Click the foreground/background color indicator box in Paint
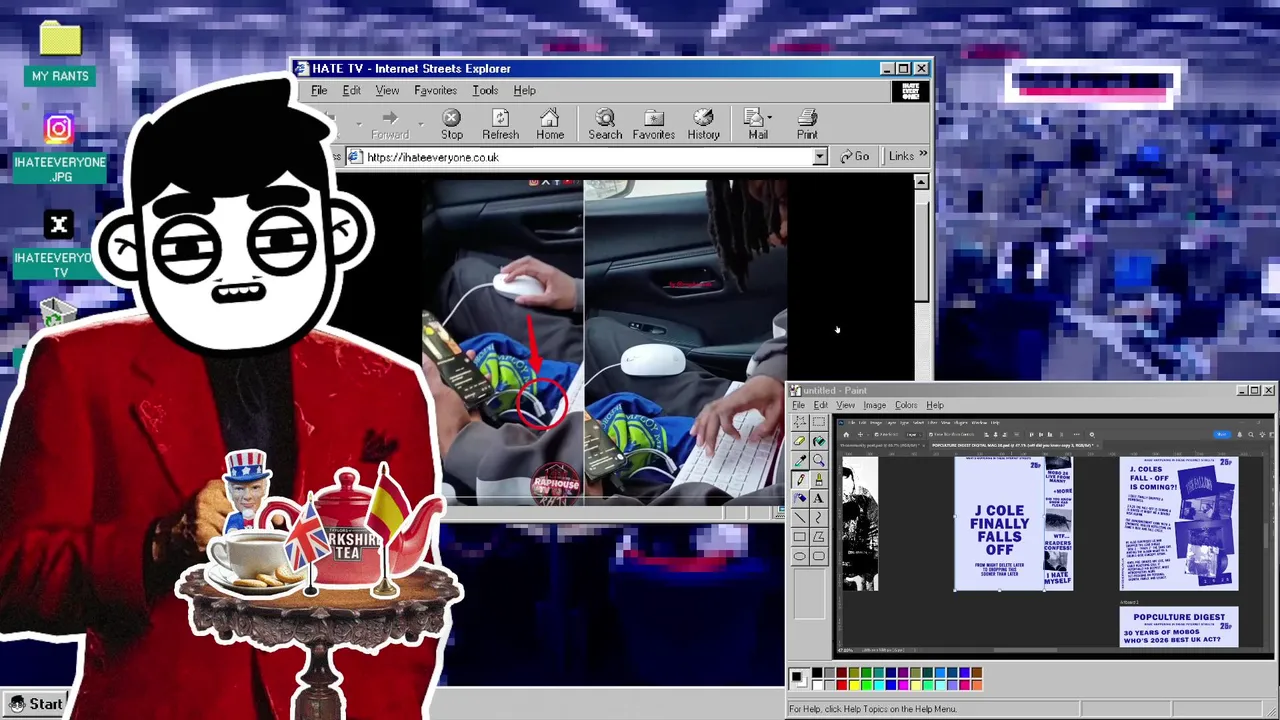Viewport: 1280px width, 720px height. click(x=798, y=679)
